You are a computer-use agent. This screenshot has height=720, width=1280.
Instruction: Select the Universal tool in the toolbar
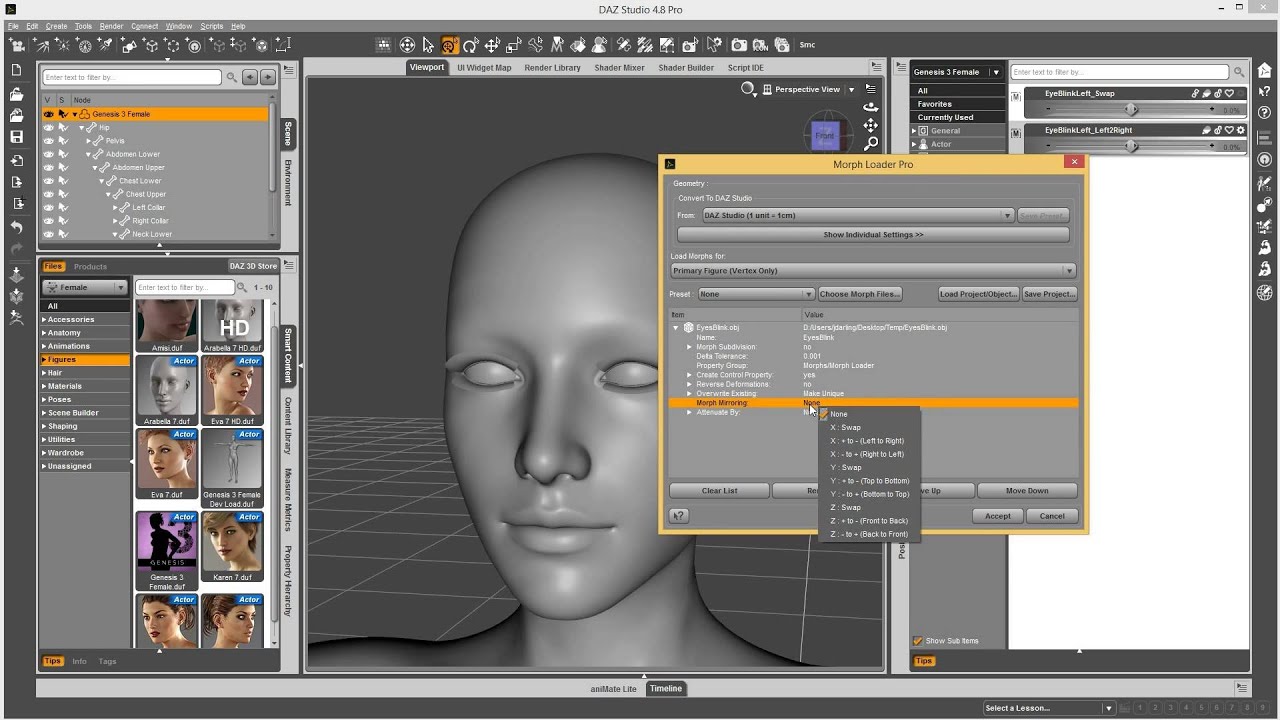coord(449,45)
